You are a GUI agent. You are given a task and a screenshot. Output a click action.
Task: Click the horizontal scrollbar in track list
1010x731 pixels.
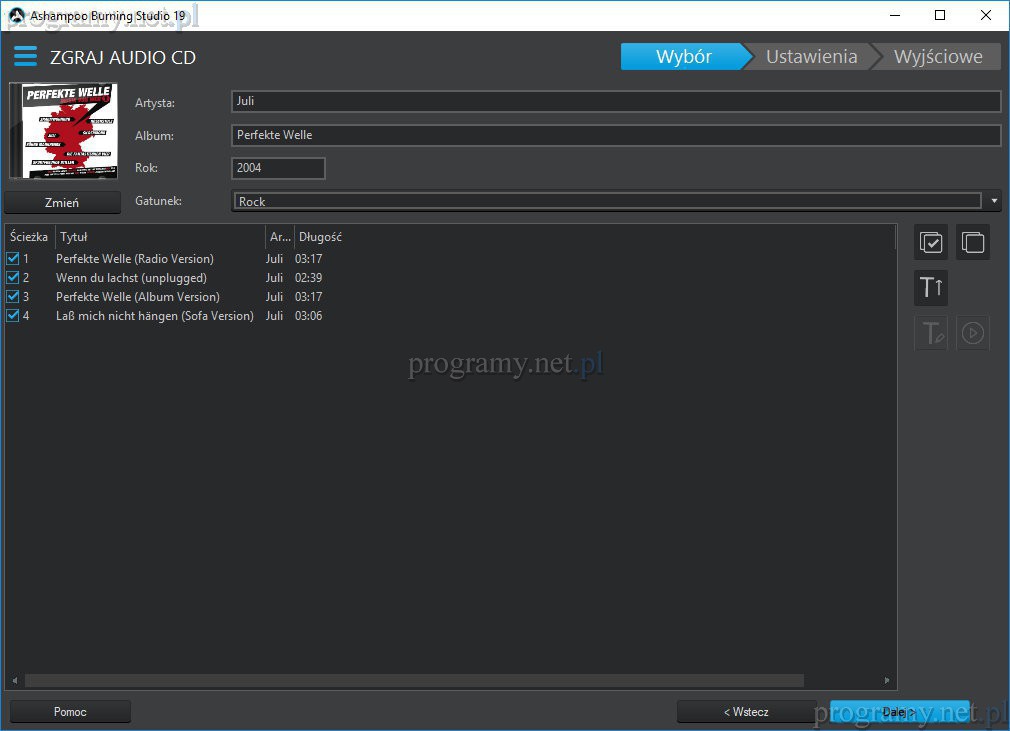click(x=414, y=681)
